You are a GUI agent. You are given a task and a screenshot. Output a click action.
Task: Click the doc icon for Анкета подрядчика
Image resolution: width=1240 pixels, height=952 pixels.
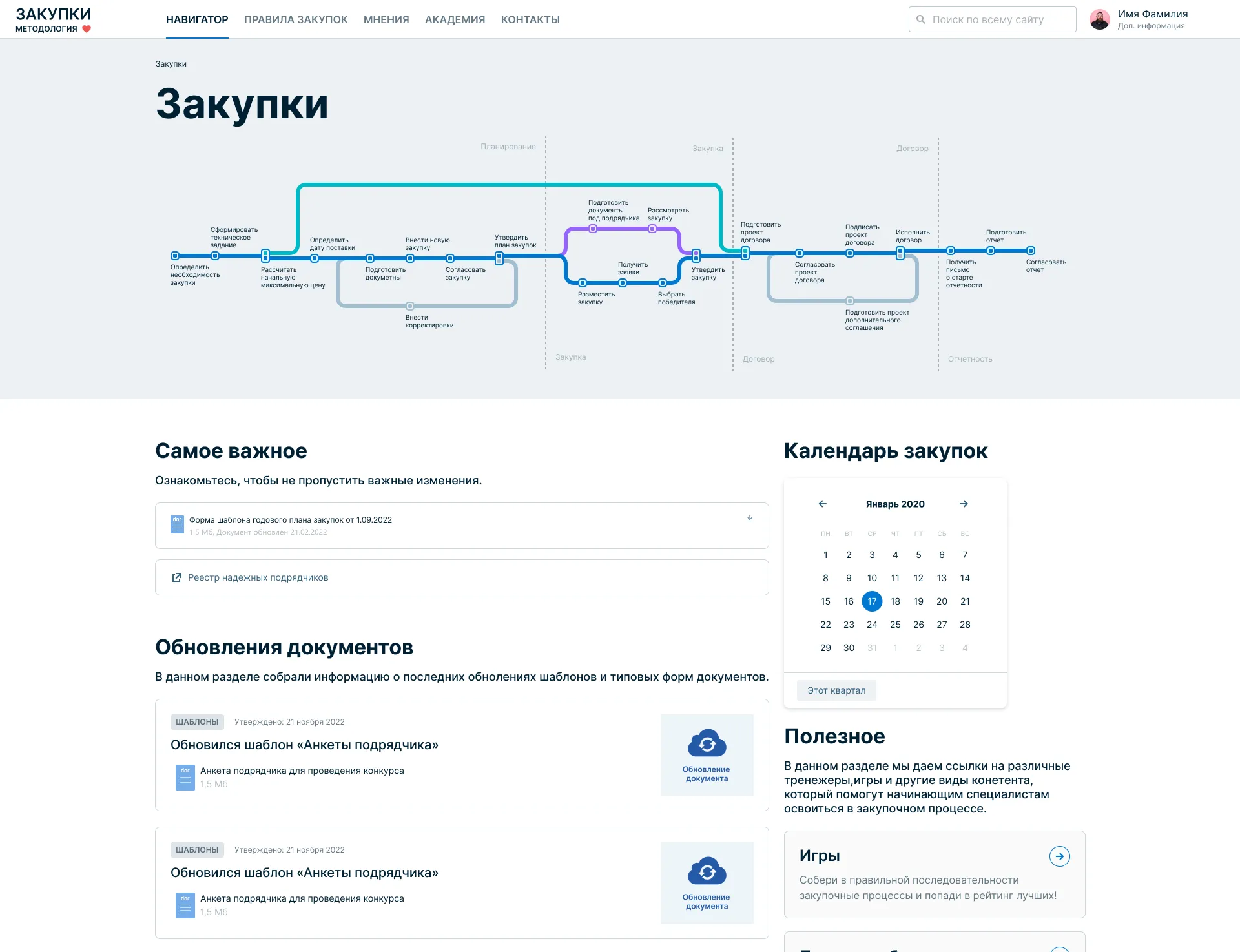185,777
